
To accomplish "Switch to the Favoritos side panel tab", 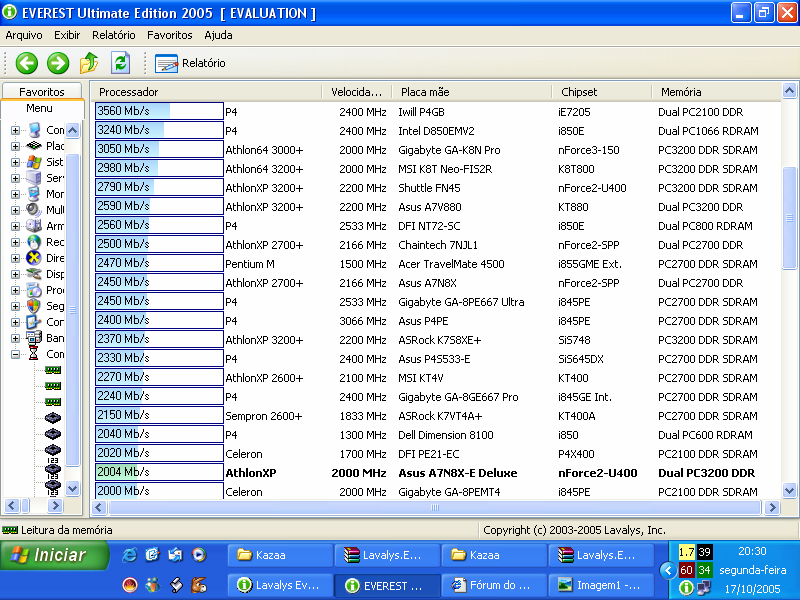I will [x=42, y=92].
